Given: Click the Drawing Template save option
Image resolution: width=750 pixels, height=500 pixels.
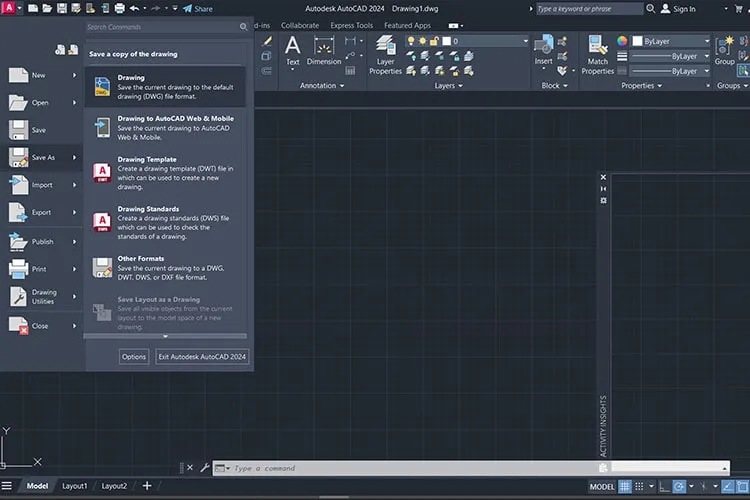Looking at the screenshot, I should pyautogui.click(x=165, y=173).
